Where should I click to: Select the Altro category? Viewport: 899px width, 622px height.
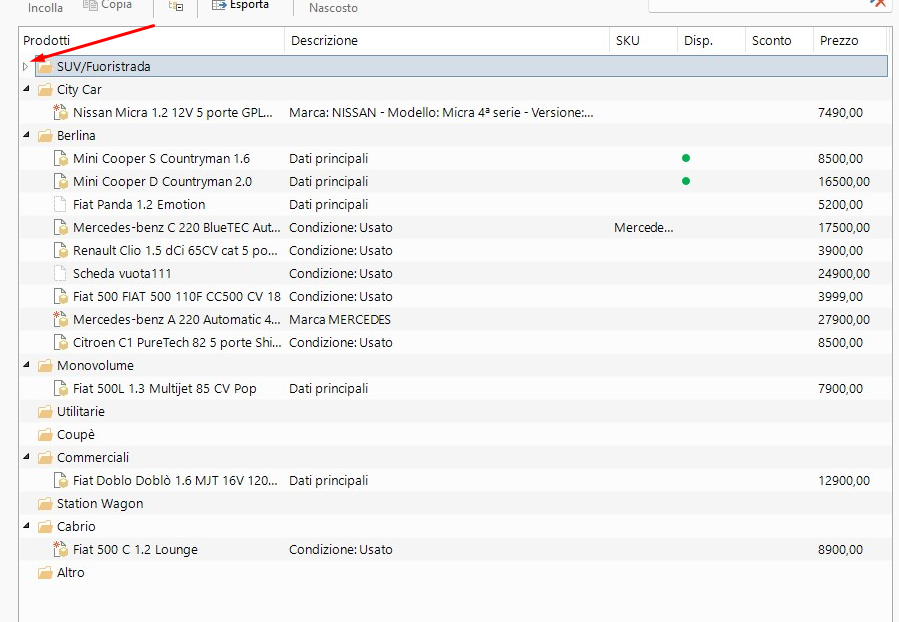tap(70, 573)
